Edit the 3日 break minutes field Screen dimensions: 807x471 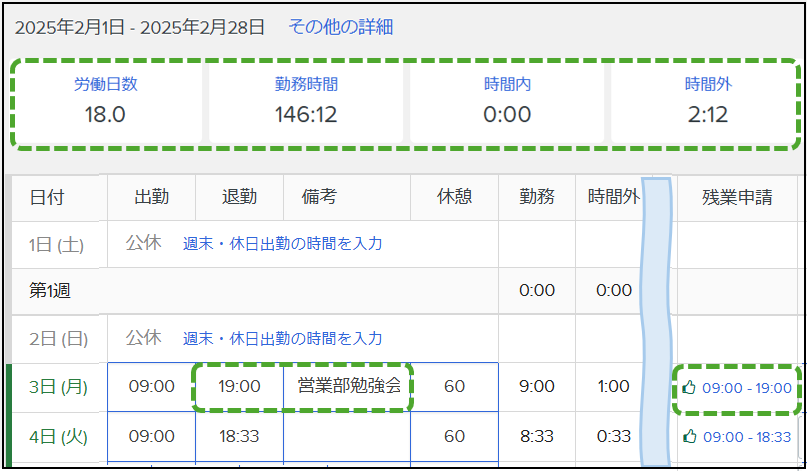(x=454, y=387)
